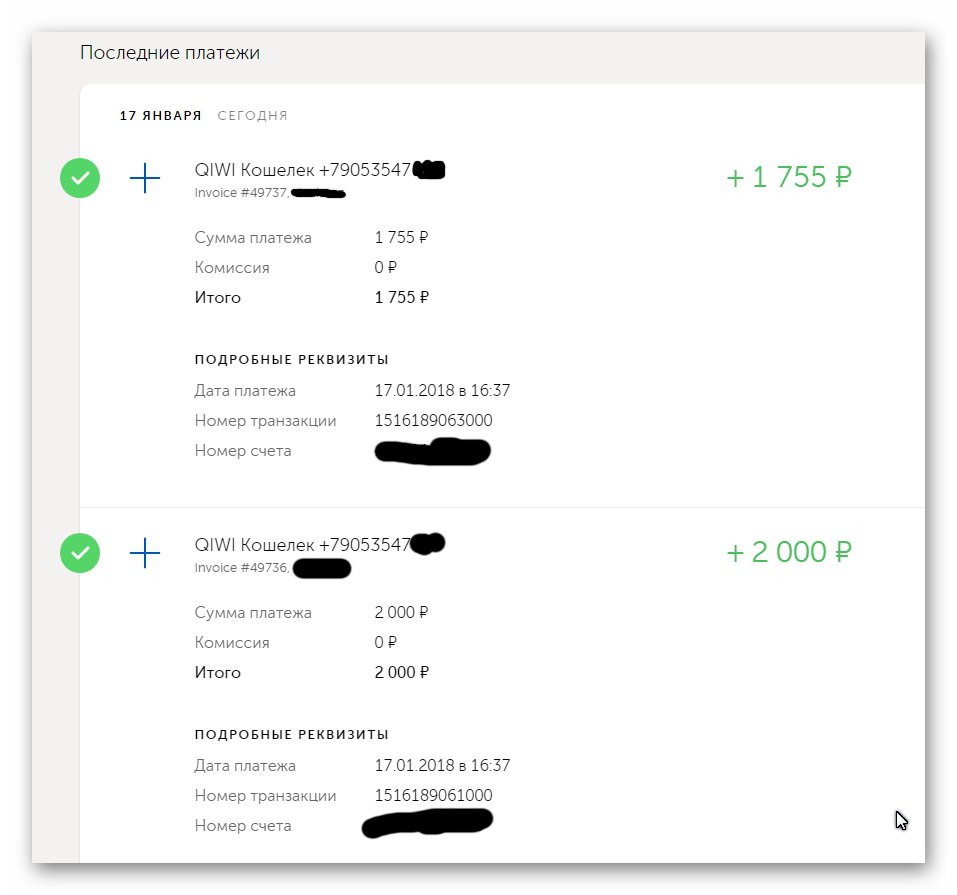Click first payment date 17.01.2018 в 16:37
The height and width of the screenshot is (895, 957).
tap(442, 390)
